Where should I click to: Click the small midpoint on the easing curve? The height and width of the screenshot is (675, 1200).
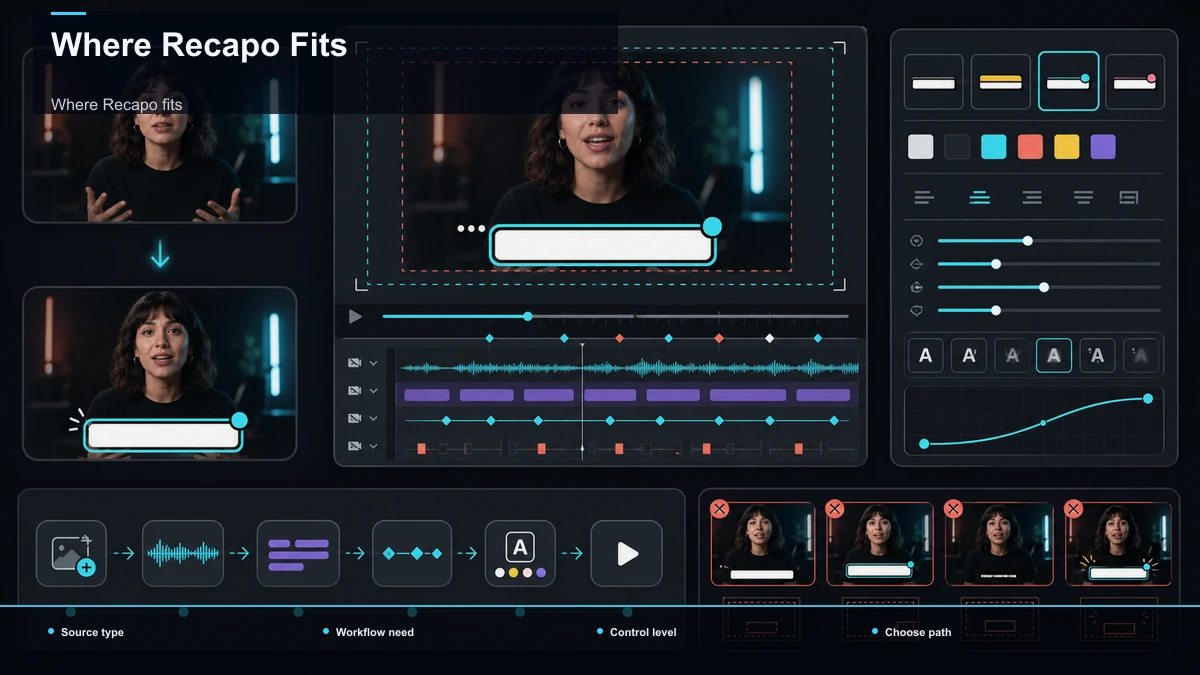[x=1043, y=423]
